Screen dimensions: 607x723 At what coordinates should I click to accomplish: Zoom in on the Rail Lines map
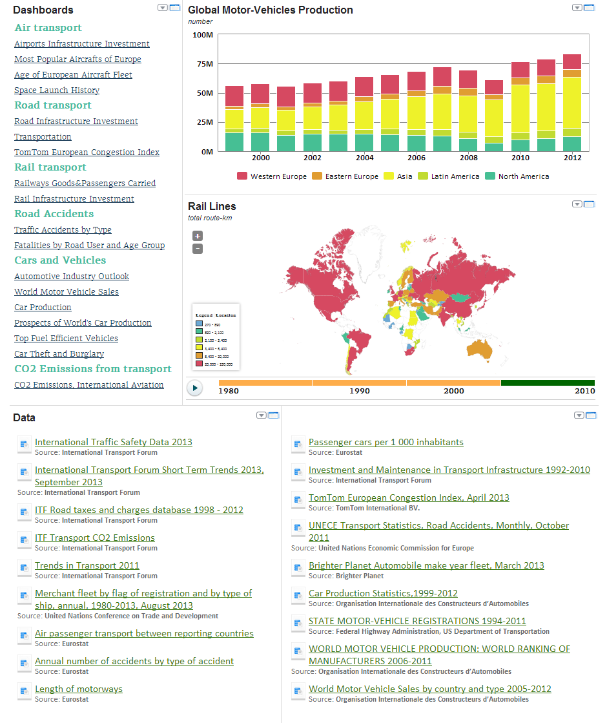(197, 237)
